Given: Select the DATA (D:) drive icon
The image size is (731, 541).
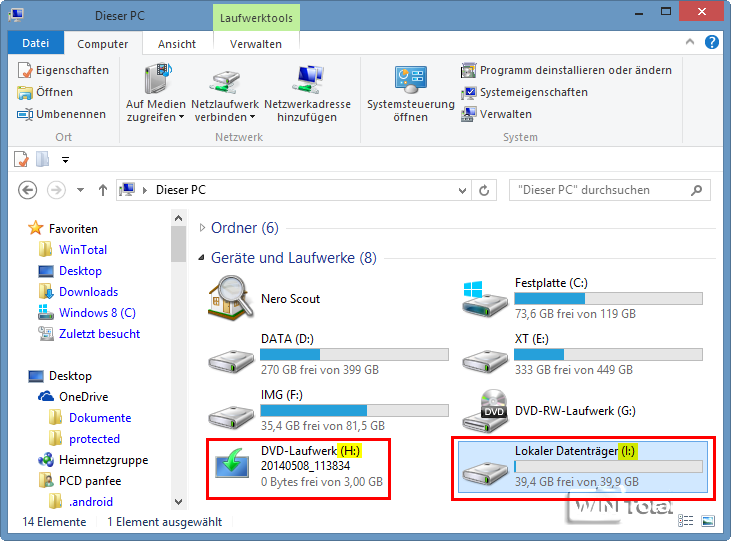Looking at the screenshot, I should [x=231, y=361].
